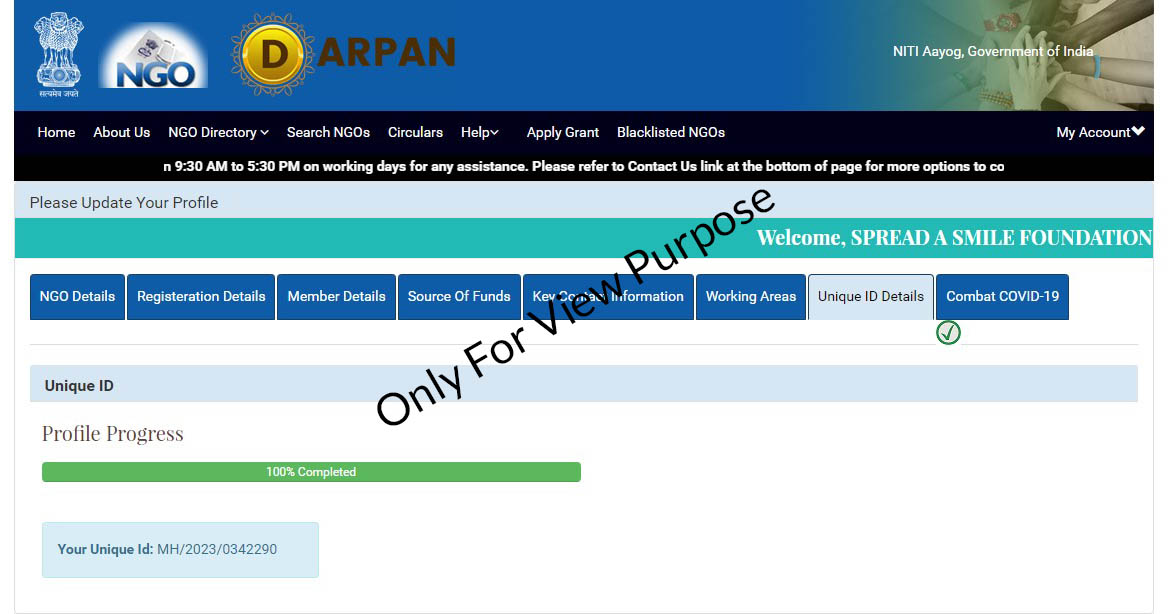
Task: Expand the Help dropdown menu
Action: (480, 132)
